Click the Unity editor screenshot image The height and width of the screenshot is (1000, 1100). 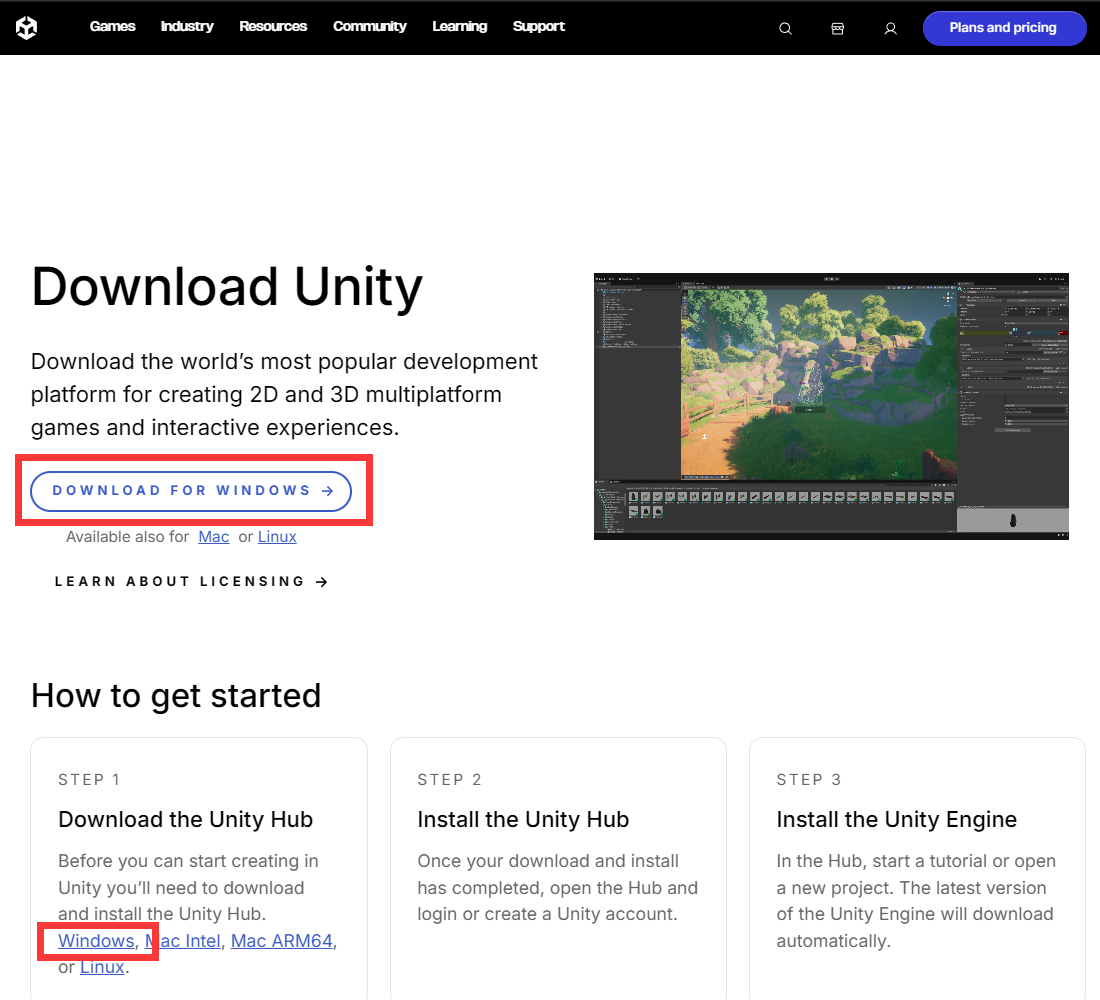point(831,406)
